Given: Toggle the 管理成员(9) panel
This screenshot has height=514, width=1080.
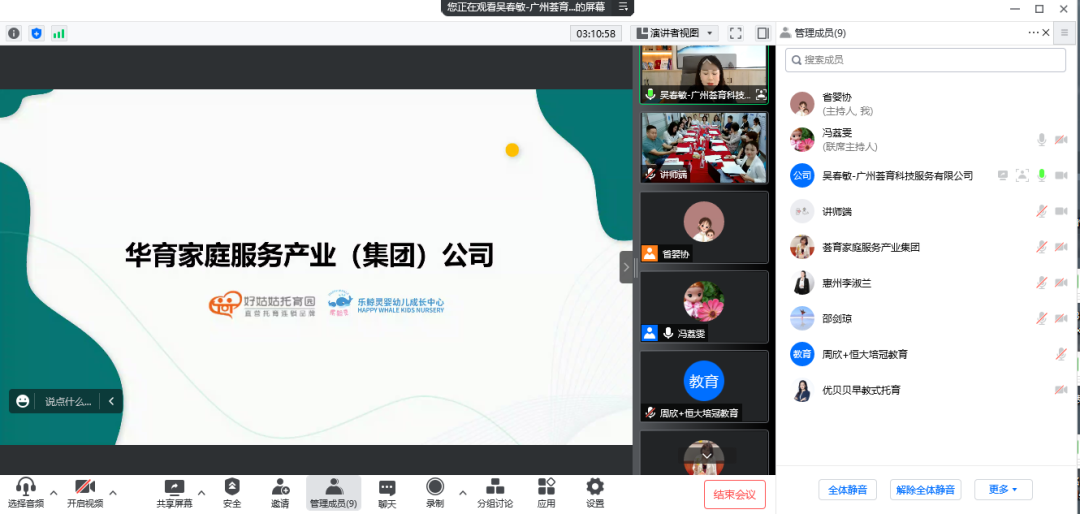Looking at the screenshot, I should pyautogui.click(x=333, y=493).
